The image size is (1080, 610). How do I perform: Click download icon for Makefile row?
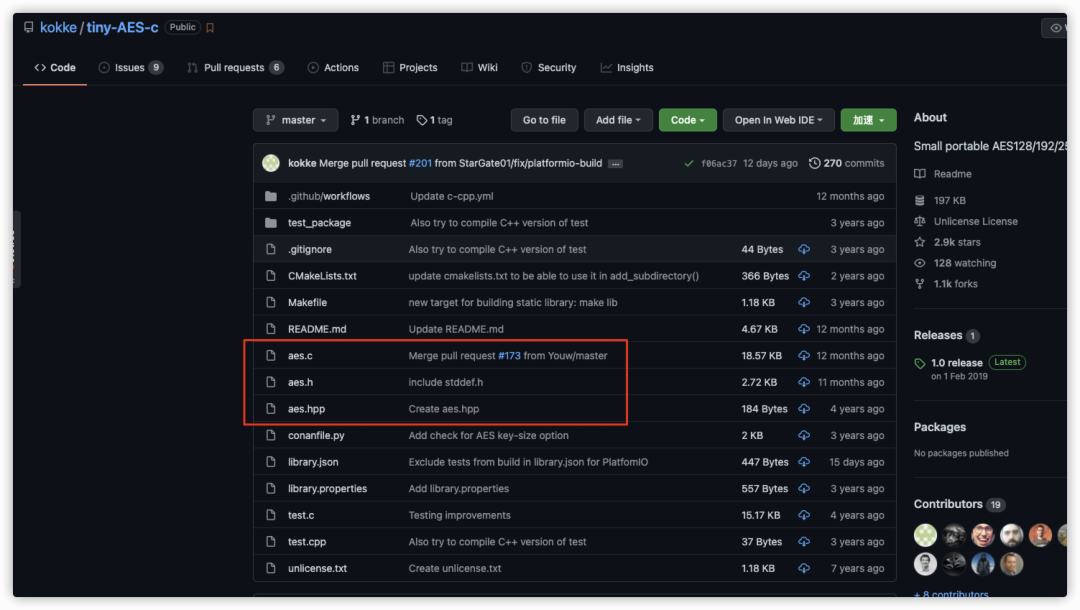click(x=804, y=302)
